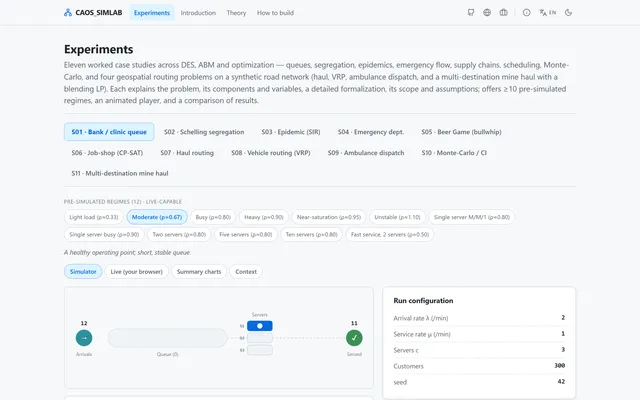Select S05 Beer Game (bullwhip)
The height and width of the screenshot is (400, 640).
tap(461, 132)
